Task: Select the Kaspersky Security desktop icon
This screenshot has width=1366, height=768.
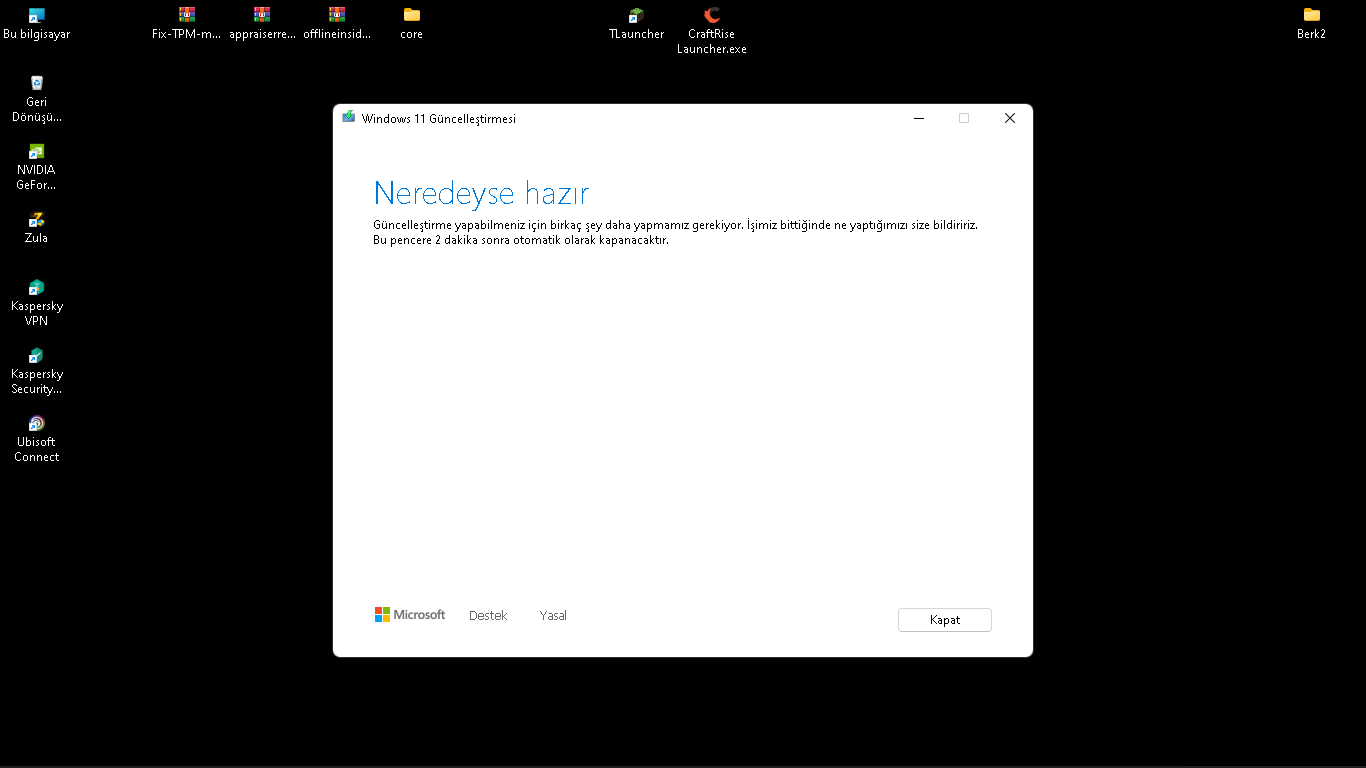Action: pos(37,371)
